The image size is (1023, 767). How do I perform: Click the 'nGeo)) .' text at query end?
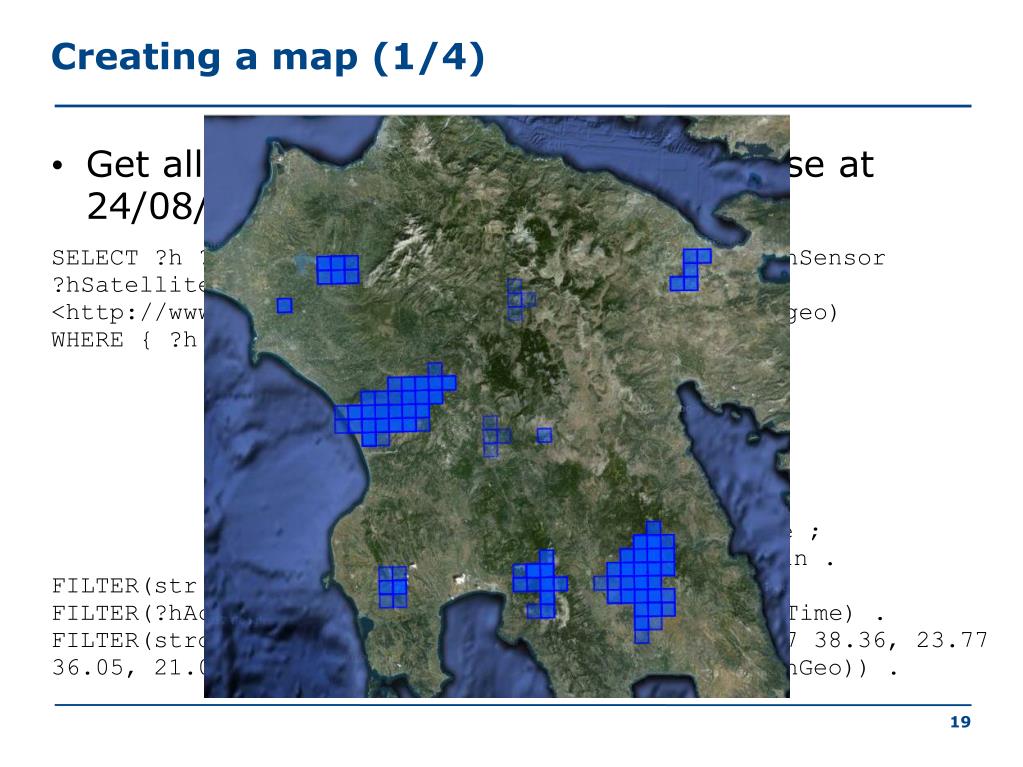click(x=844, y=668)
